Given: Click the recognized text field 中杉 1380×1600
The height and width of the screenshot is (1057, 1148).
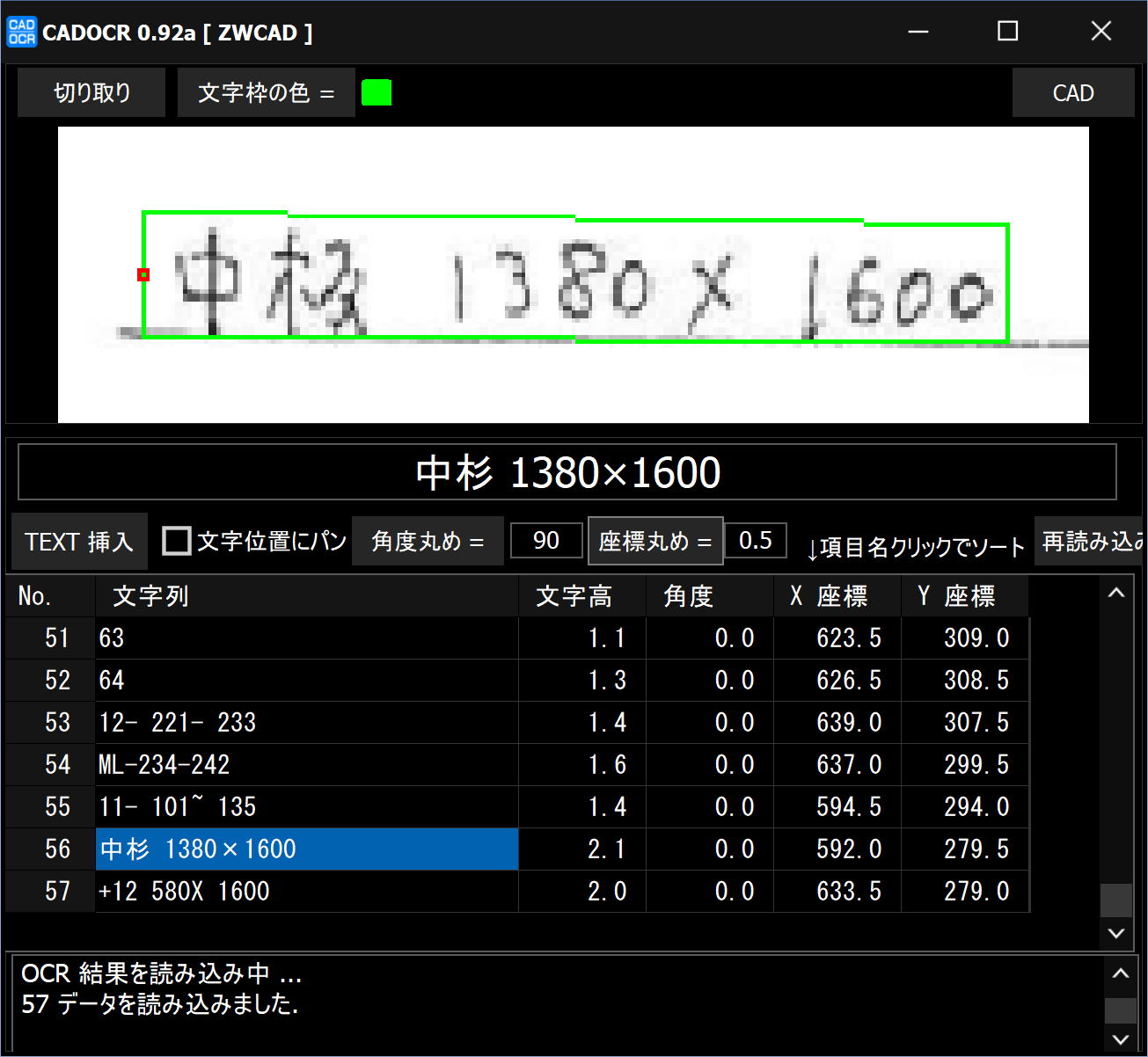Looking at the screenshot, I should 567,473.
